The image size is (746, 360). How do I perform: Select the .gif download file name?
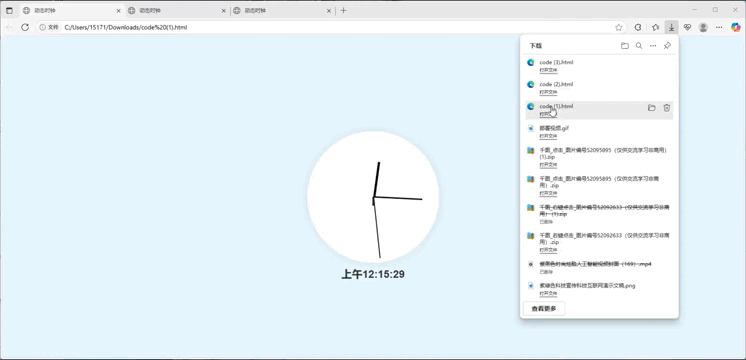click(554, 128)
